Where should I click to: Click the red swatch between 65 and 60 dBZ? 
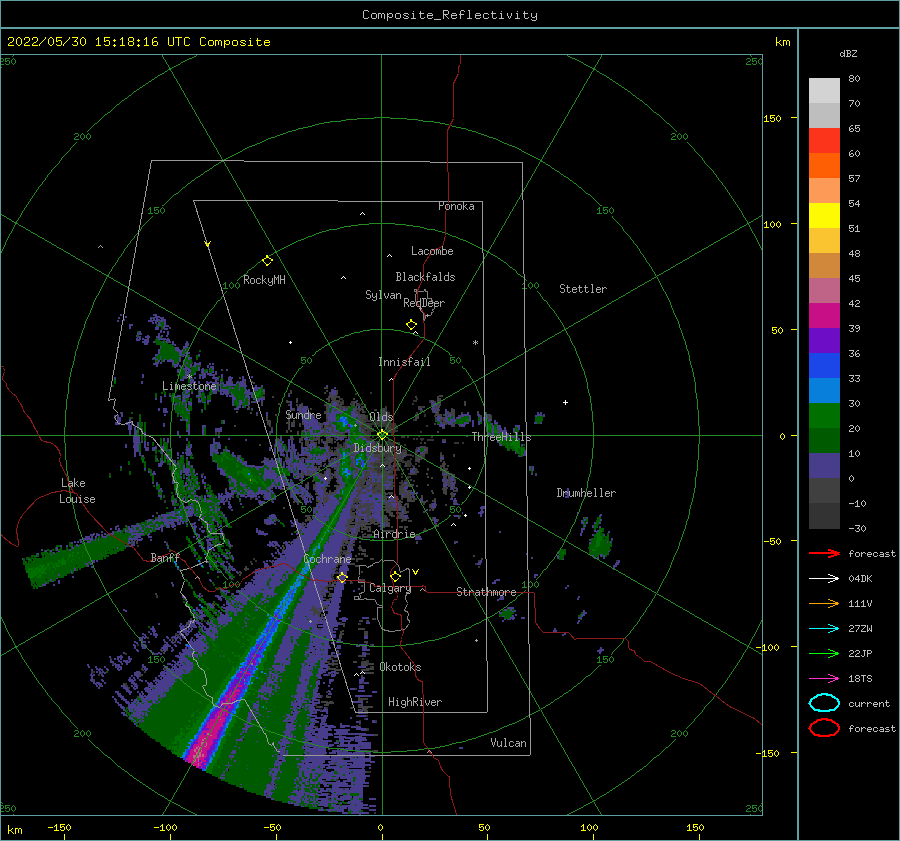(824, 141)
